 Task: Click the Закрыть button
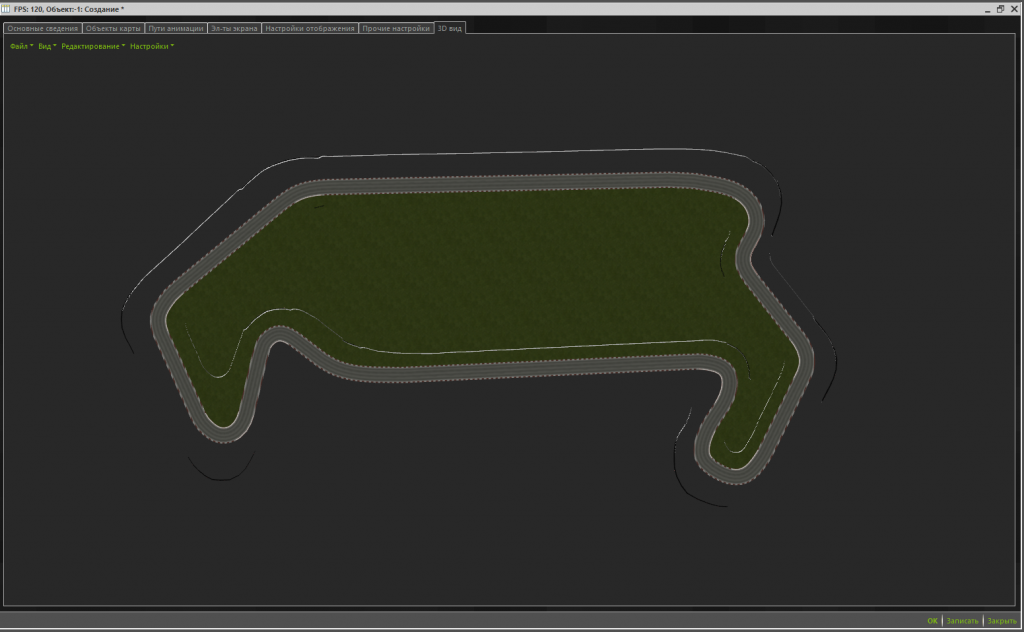click(1002, 621)
